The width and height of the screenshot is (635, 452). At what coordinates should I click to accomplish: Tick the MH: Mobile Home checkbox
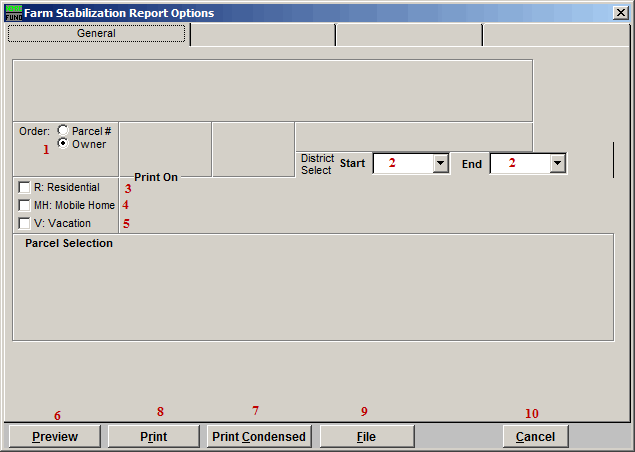[x=24, y=206]
